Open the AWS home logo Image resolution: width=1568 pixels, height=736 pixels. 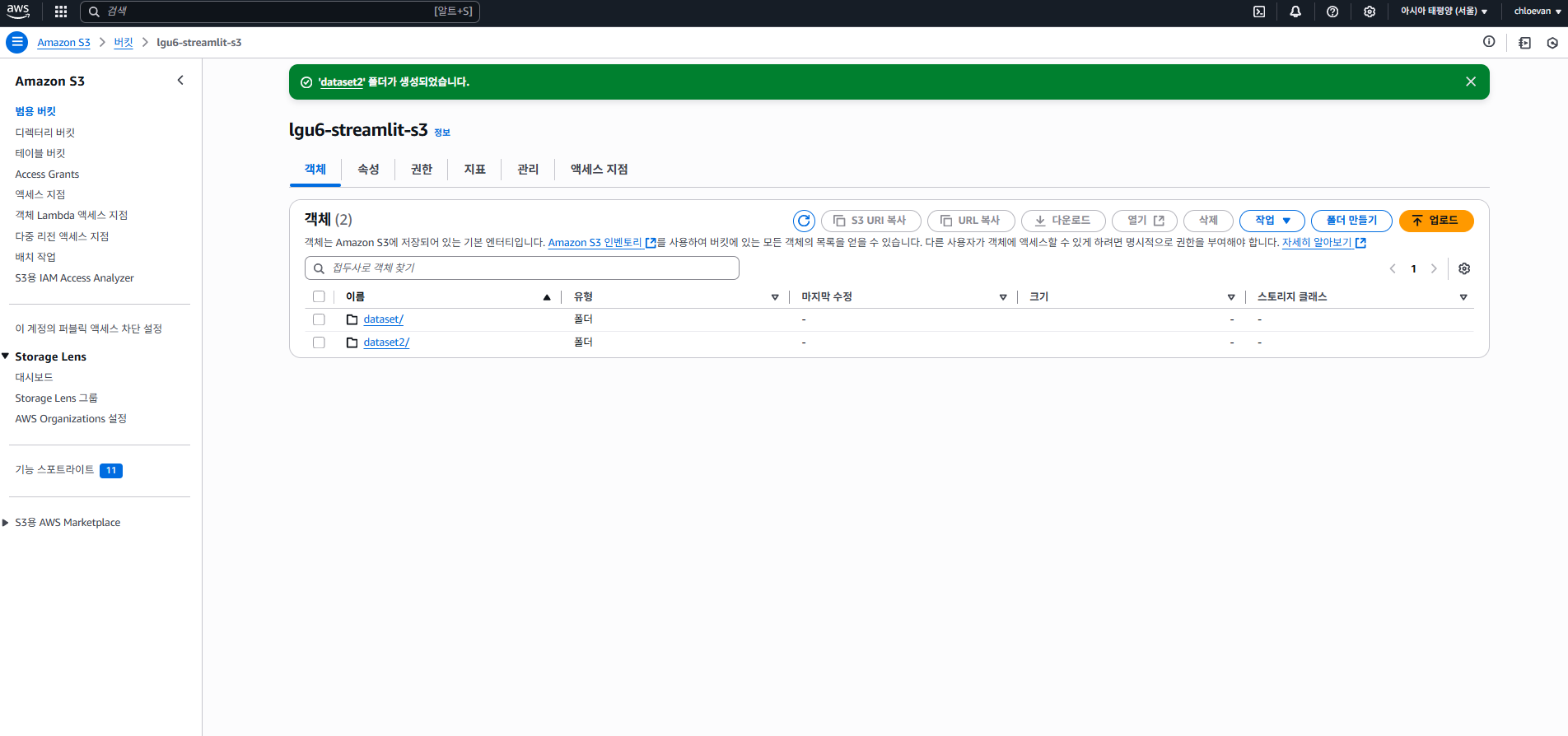(x=18, y=12)
